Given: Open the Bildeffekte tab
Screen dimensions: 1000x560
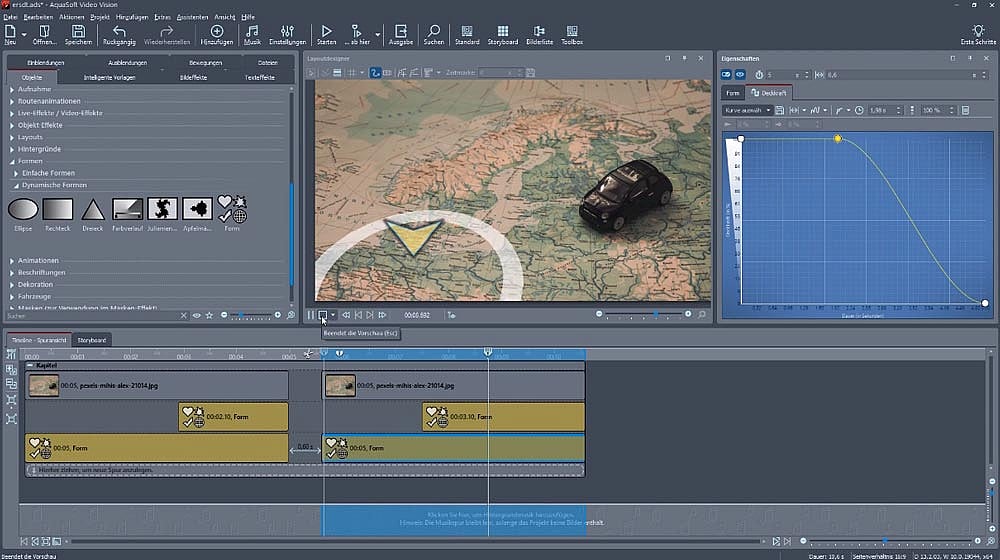Looking at the screenshot, I should pyautogui.click(x=193, y=77).
